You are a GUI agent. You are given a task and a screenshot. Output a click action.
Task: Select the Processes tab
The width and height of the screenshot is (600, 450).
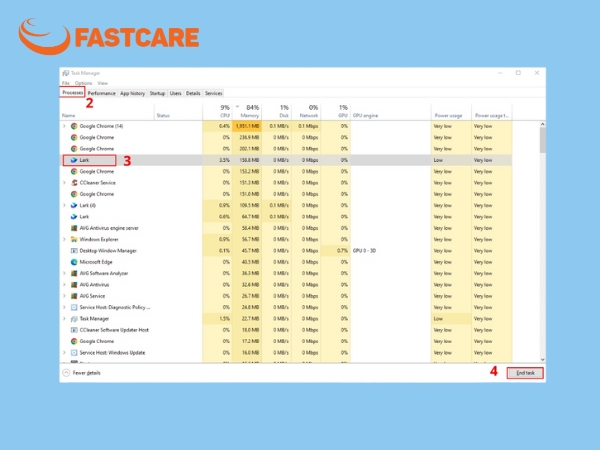point(72,93)
